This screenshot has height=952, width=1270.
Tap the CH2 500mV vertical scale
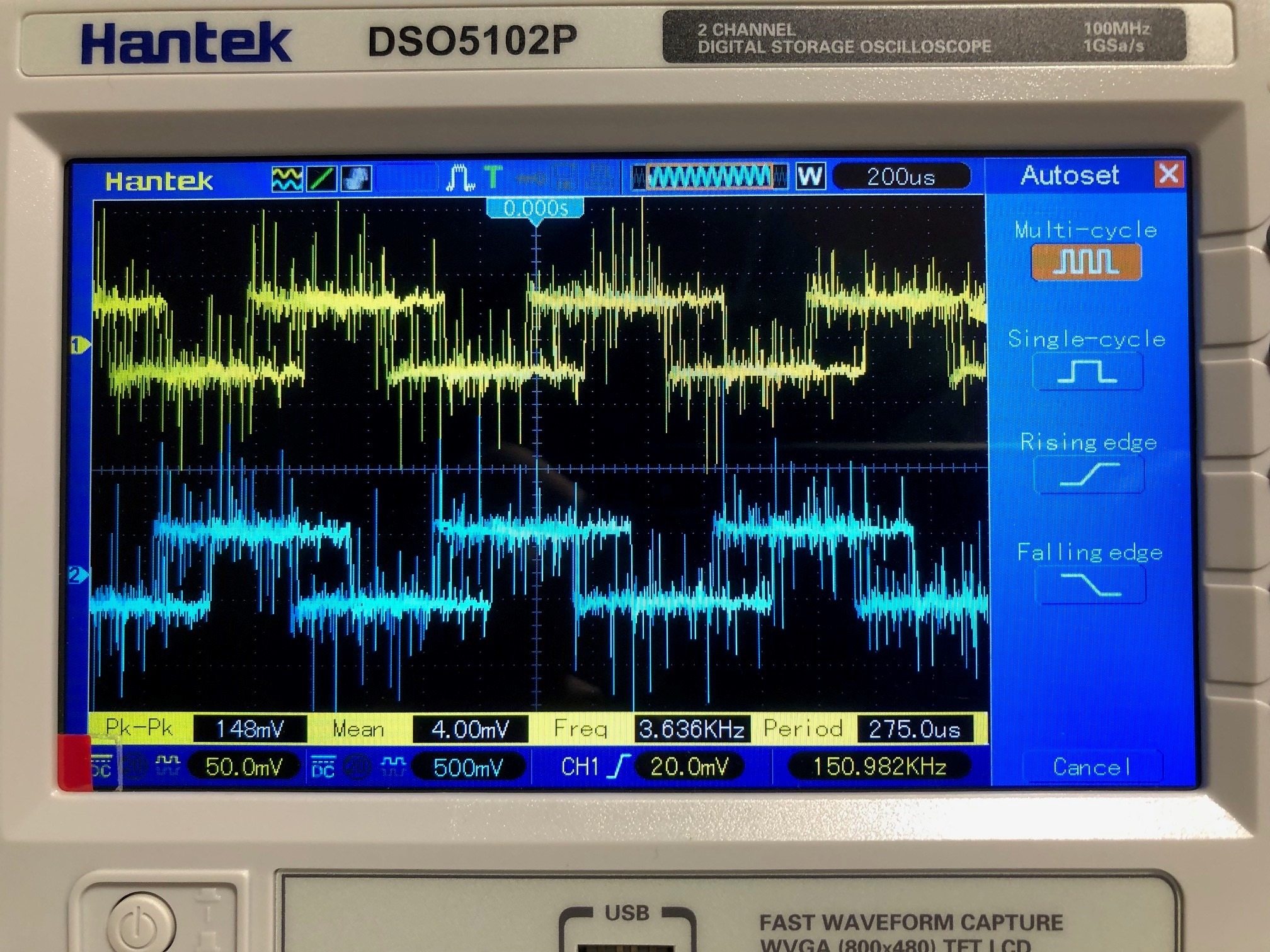pos(467,767)
